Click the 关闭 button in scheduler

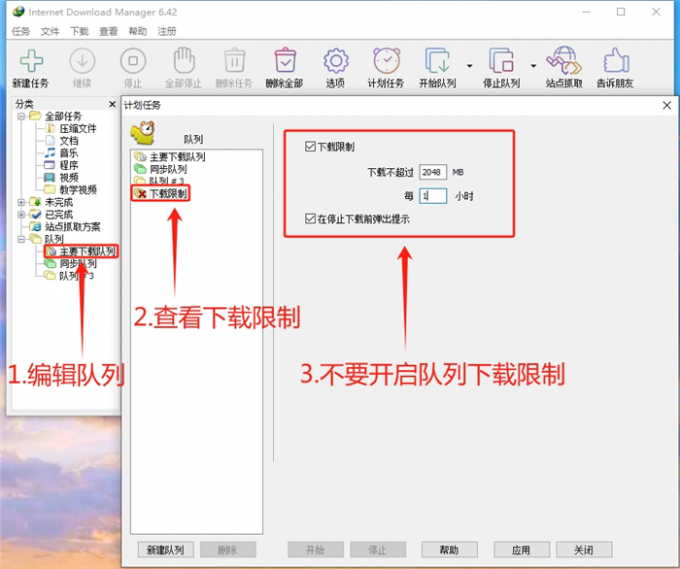coord(584,550)
